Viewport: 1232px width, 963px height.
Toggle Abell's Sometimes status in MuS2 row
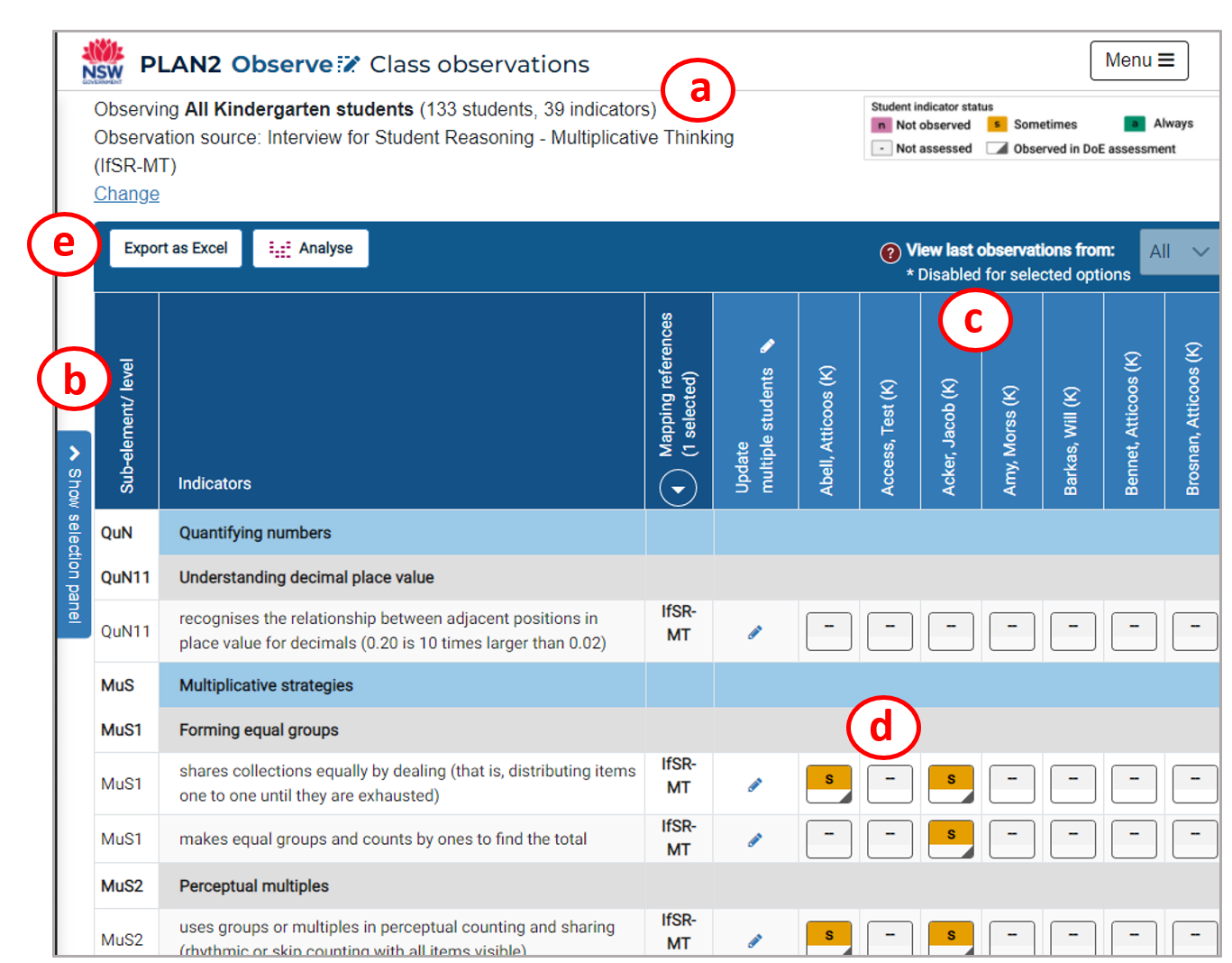pyautogui.click(x=829, y=938)
